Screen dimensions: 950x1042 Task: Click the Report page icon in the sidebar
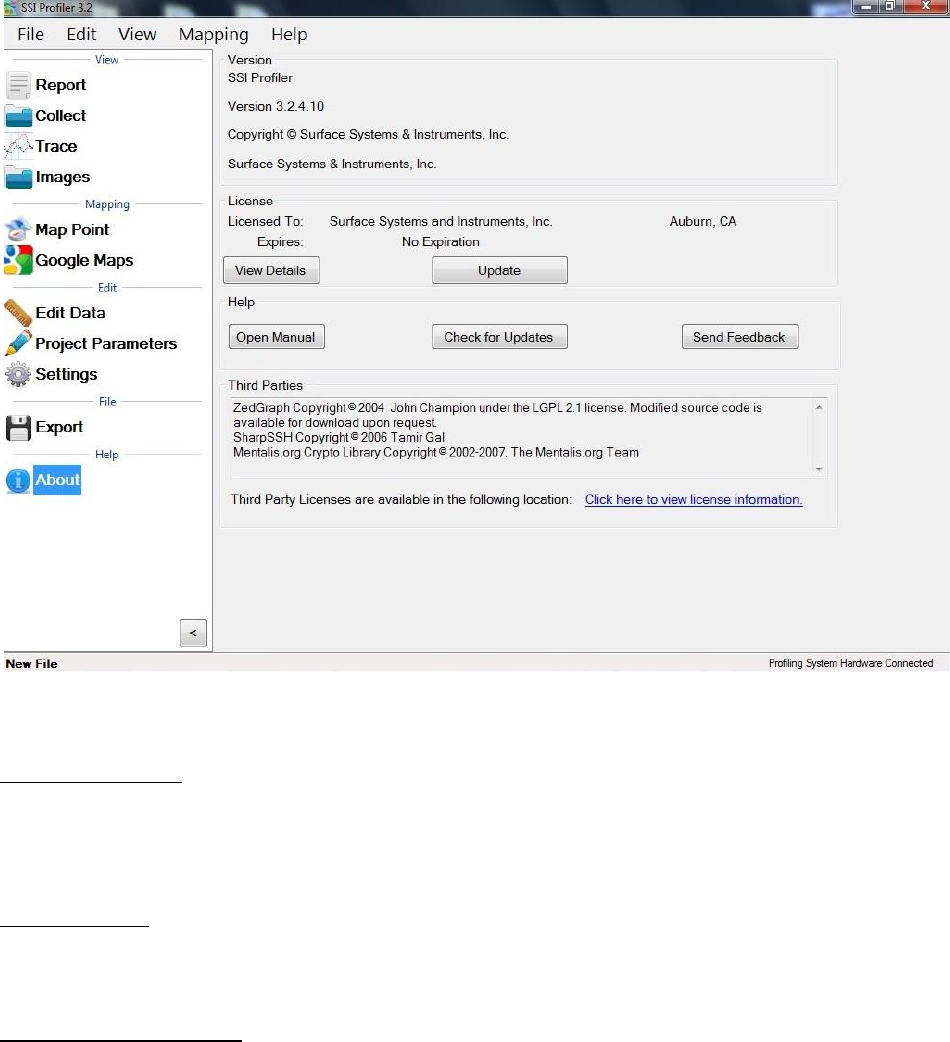(18, 85)
